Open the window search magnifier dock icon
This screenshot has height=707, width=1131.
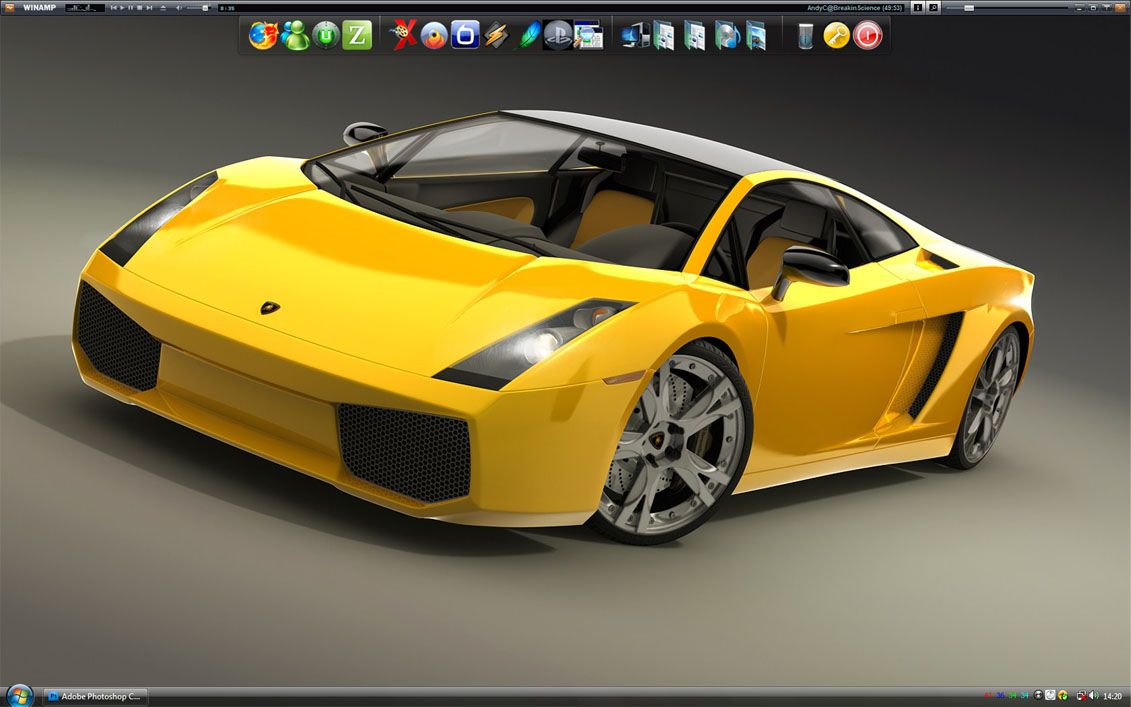coord(589,35)
